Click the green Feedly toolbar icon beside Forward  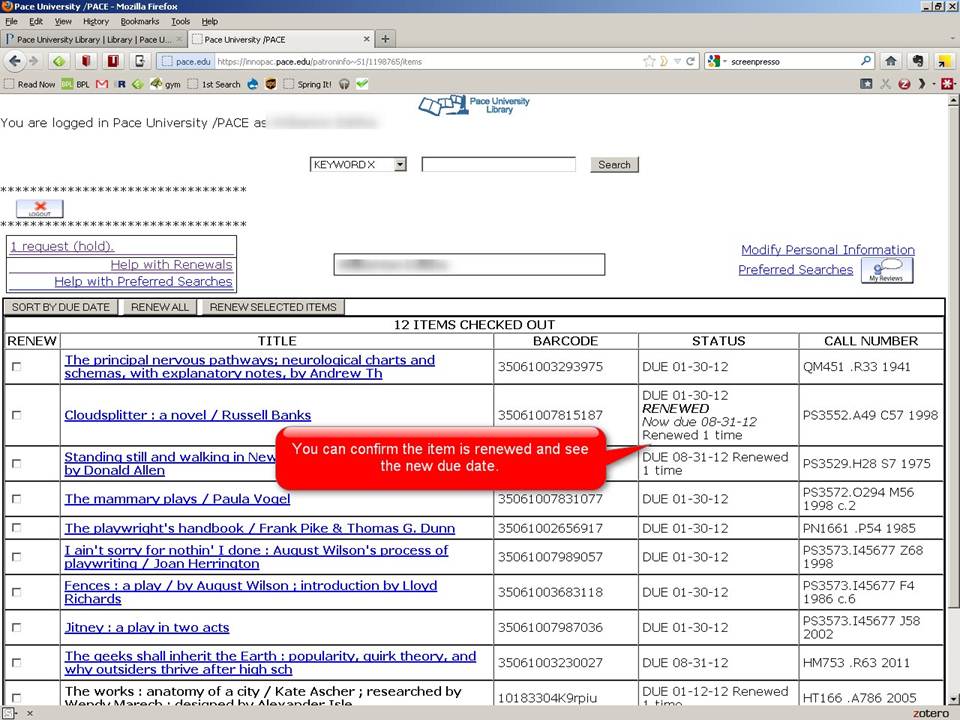(x=59, y=61)
